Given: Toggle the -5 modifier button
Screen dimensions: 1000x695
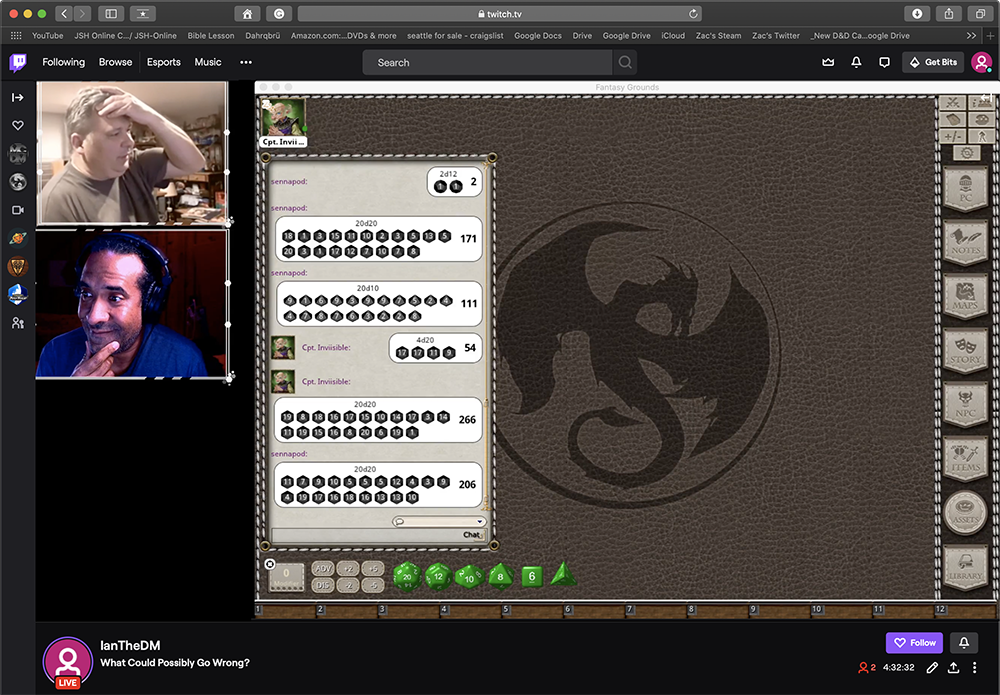Looking at the screenshot, I should [x=373, y=585].
